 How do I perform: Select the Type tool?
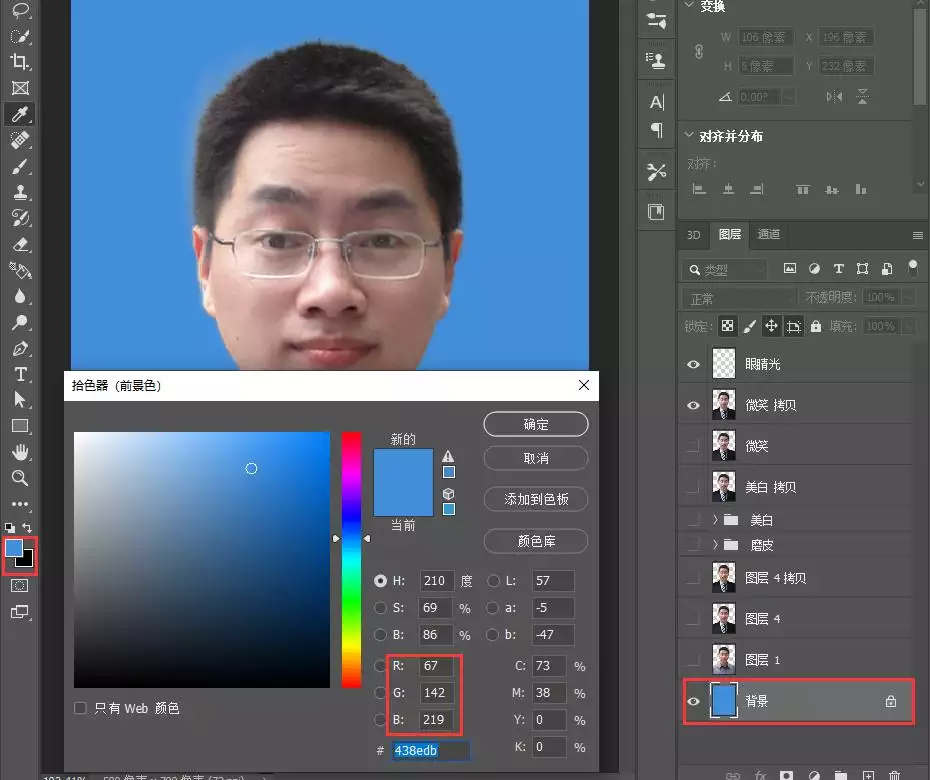[20, 374]
